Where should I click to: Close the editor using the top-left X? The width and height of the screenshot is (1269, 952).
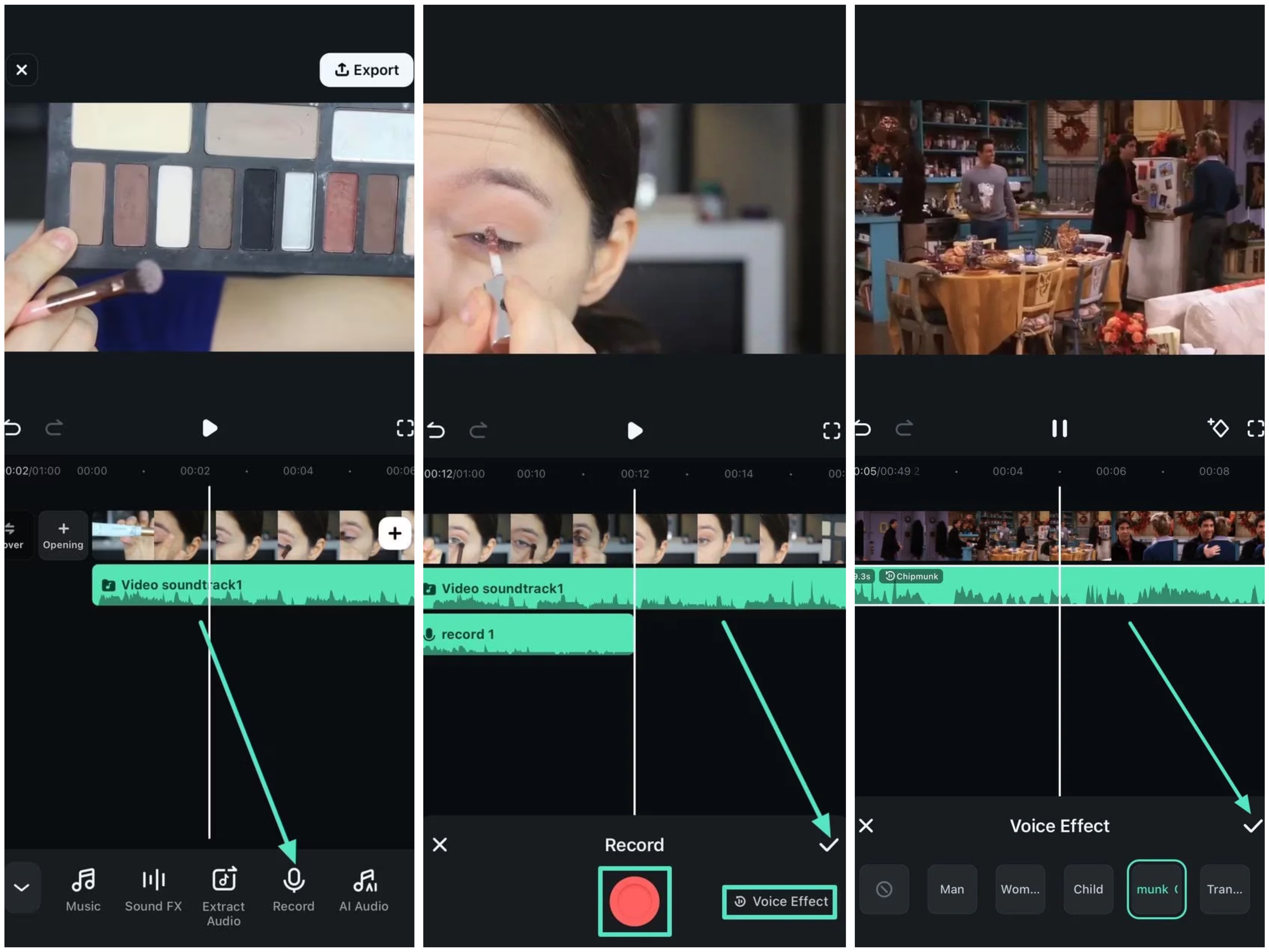22,70
